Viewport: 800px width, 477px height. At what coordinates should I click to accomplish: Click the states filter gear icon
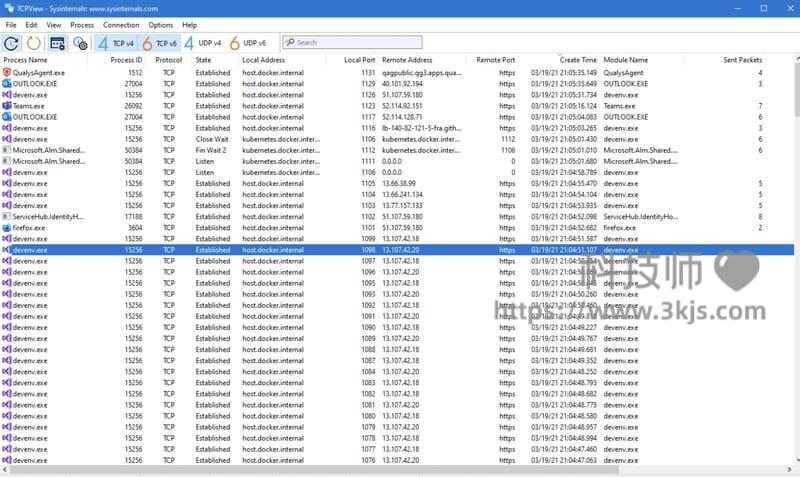tap(80, 43)
